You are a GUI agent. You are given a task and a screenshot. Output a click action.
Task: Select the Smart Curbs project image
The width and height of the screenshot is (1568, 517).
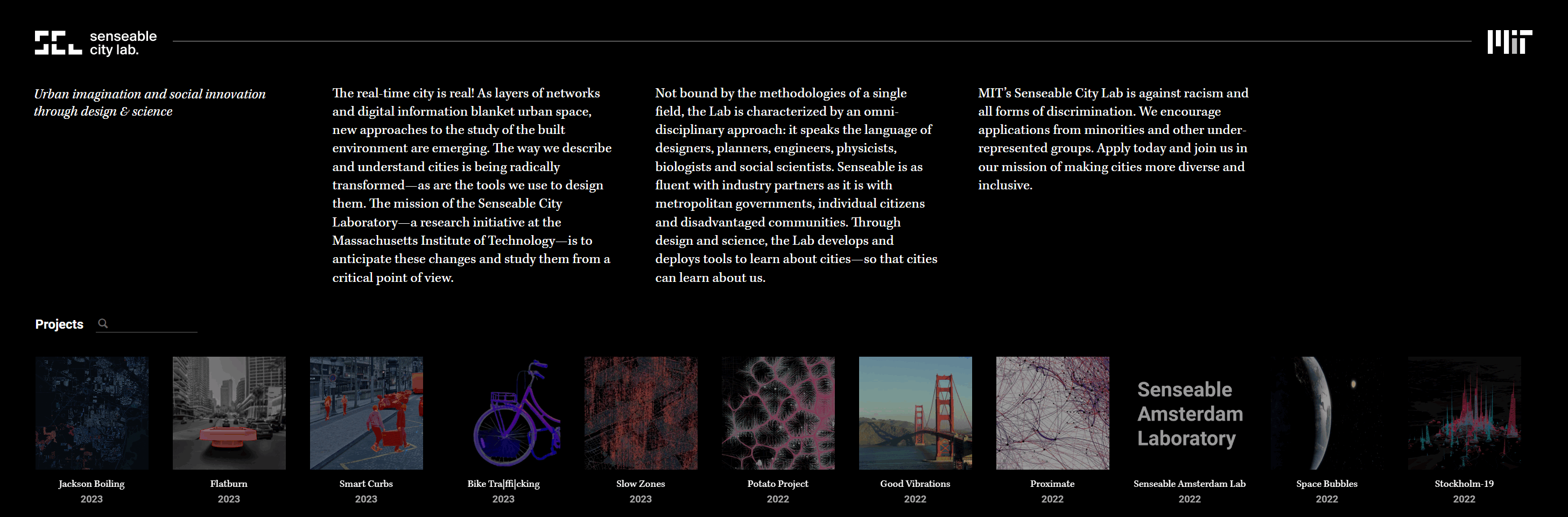[x=367, y=413]
